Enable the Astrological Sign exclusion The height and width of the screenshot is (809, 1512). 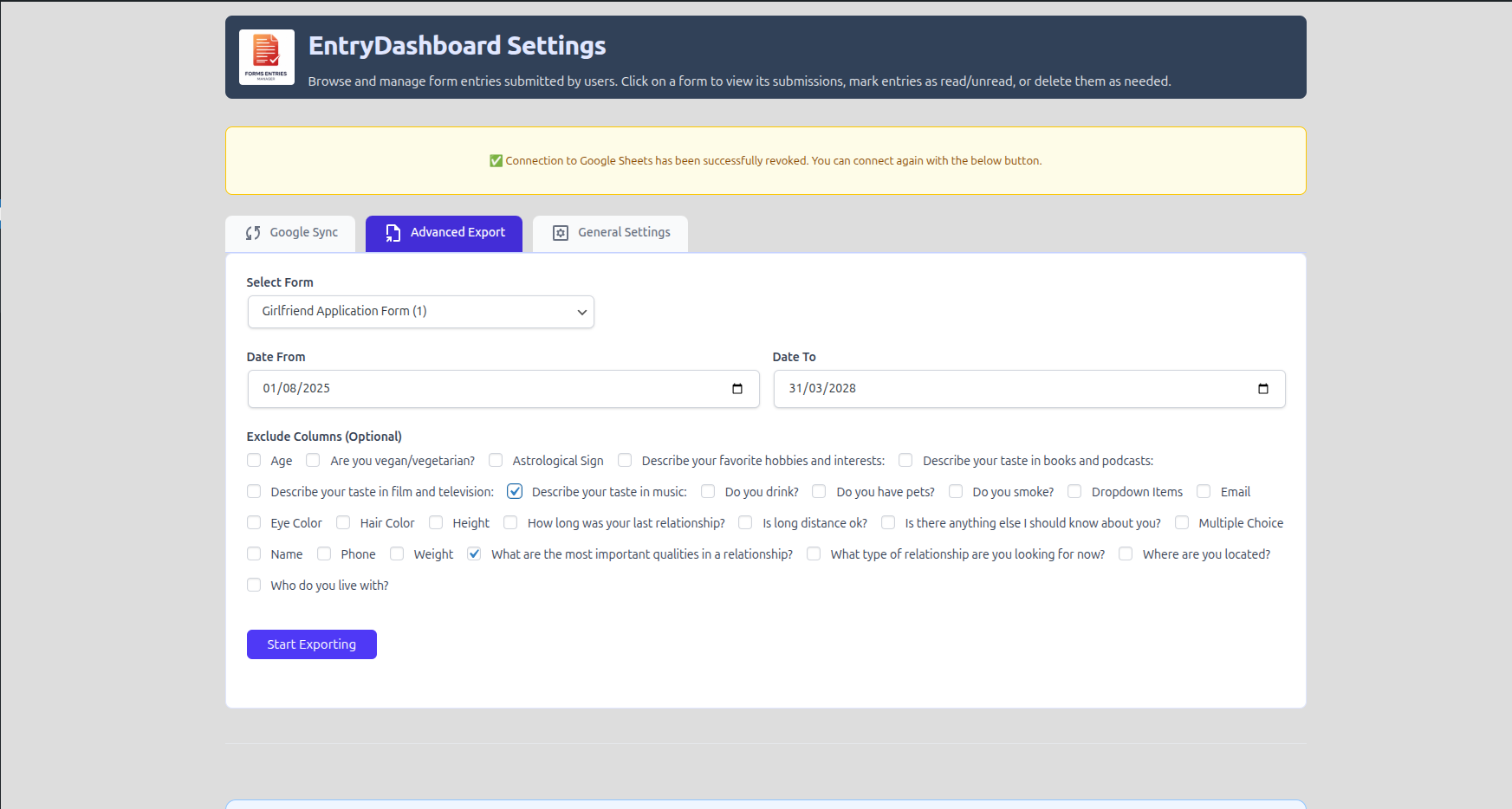[495, 460]
